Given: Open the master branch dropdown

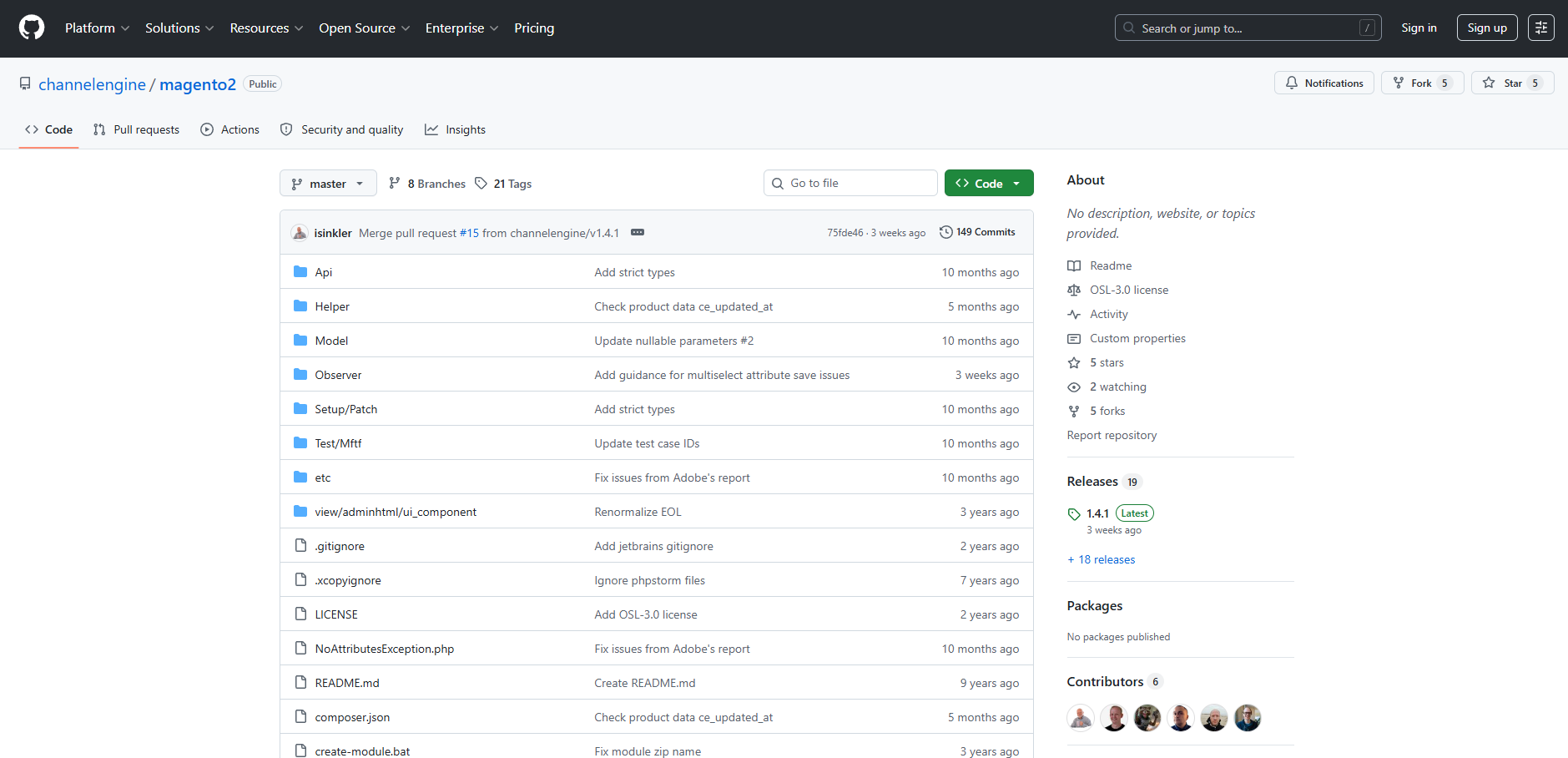Looking at the screenshot, I should coord(328,183).
